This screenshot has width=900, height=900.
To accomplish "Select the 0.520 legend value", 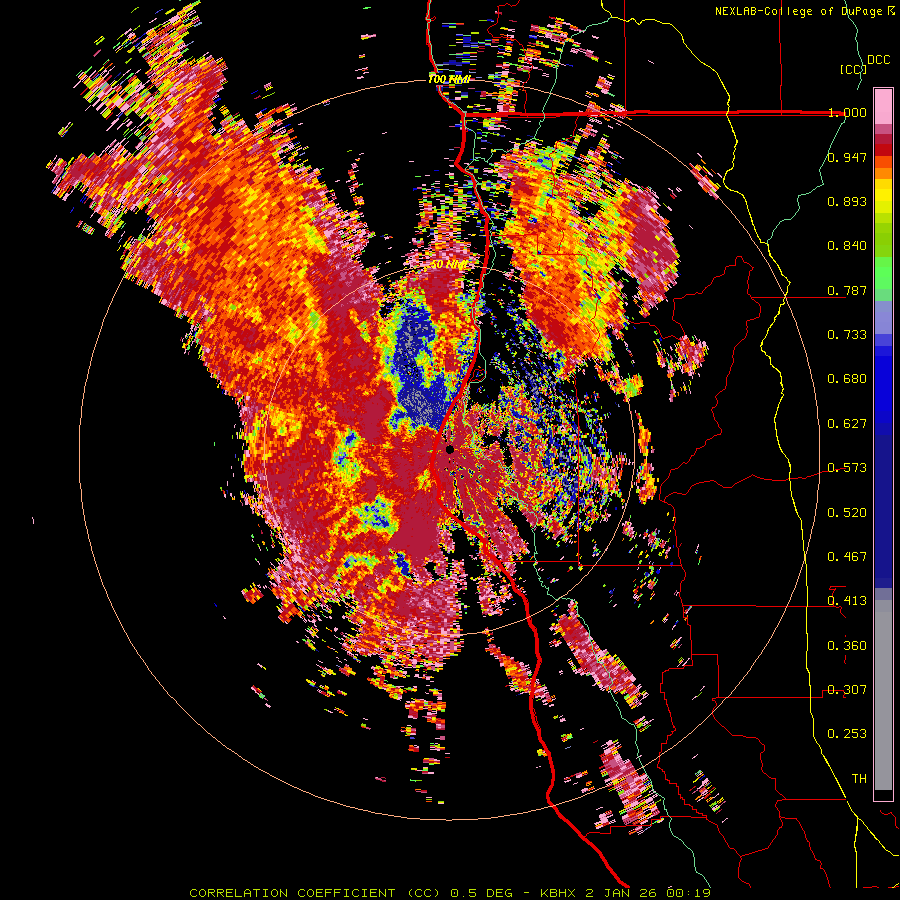I will (847, 513).
